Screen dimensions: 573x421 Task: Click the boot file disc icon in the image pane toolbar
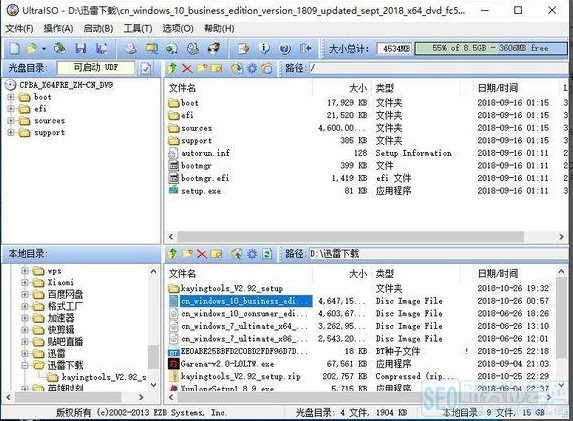267,68
